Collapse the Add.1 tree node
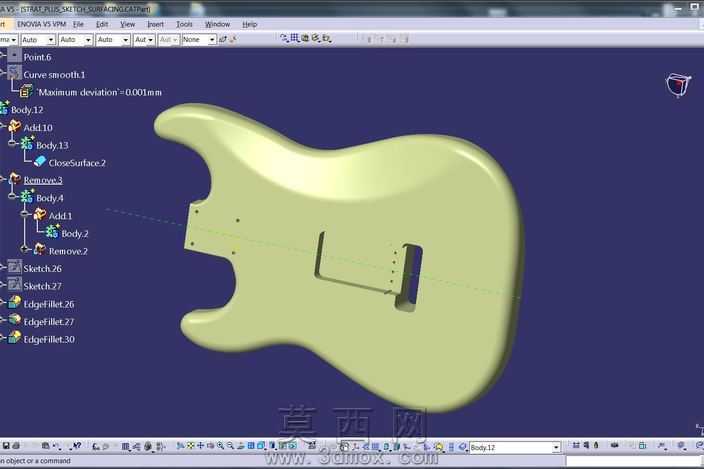This screenshot has height=469, width=704. pyautogui.click(x=25, y=214)
